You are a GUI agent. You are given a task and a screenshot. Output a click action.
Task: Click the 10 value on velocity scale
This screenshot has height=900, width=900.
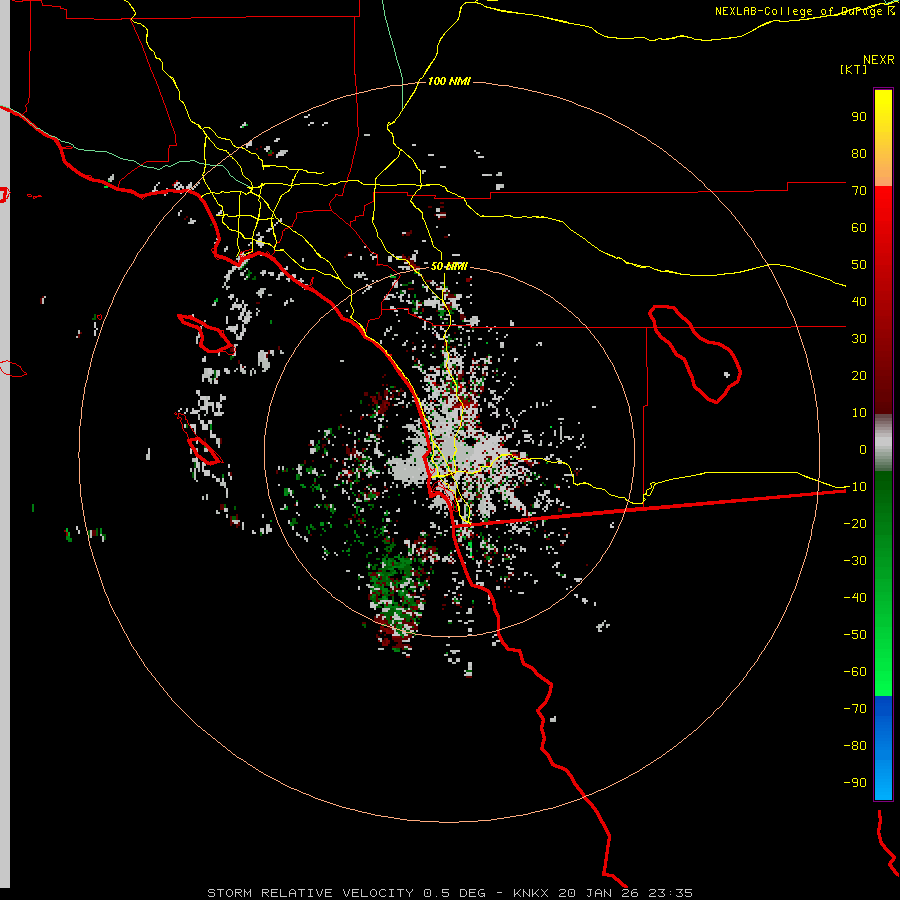point(859,413)
